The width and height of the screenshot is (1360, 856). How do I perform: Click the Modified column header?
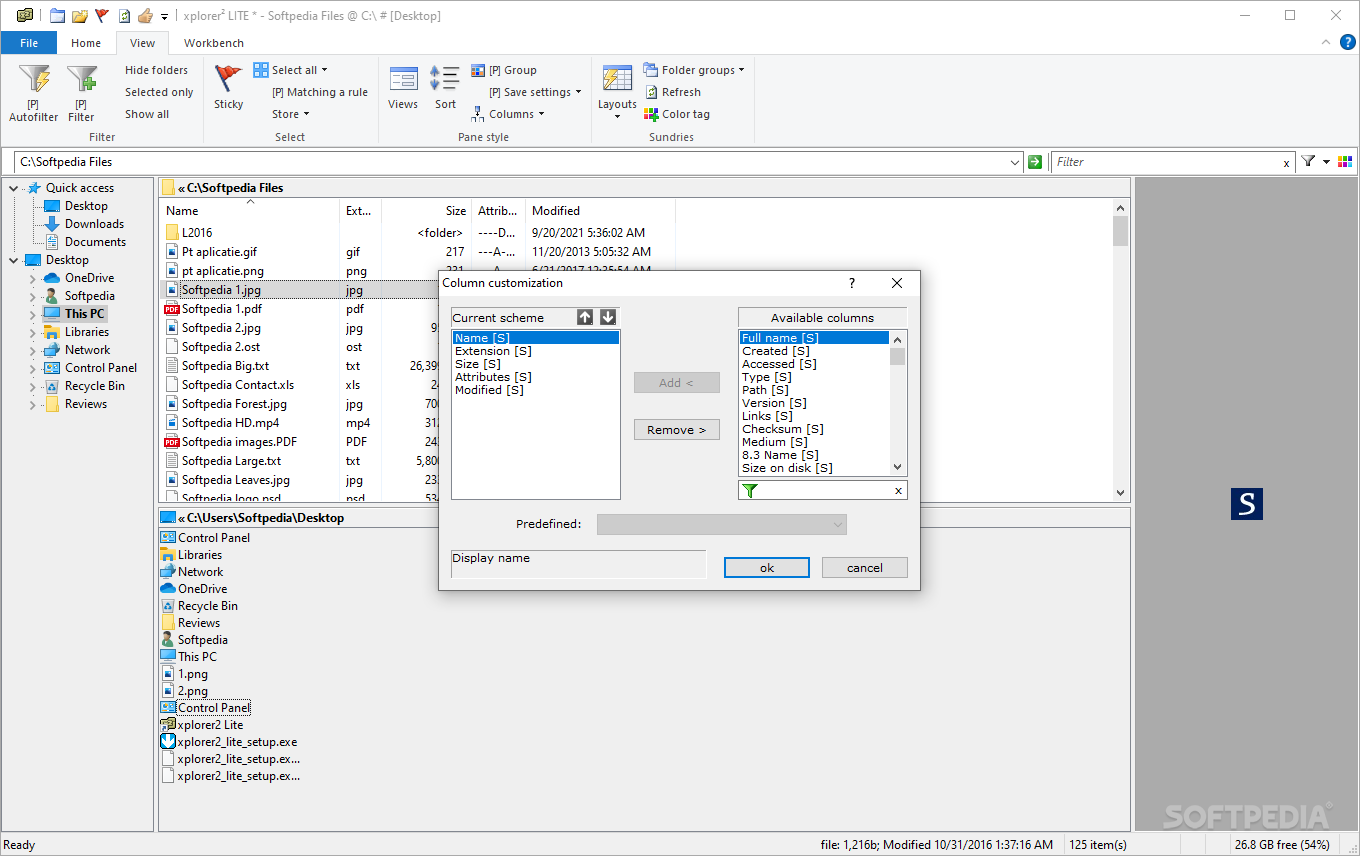pos(600,211)
